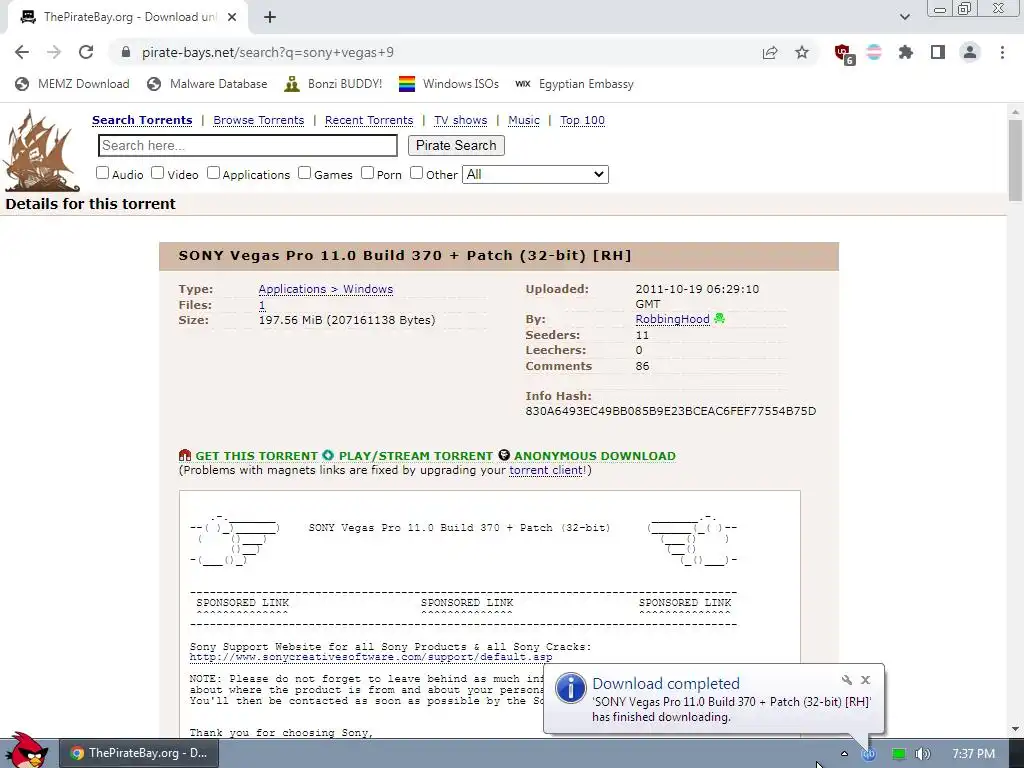
Task: Click ANONYMOUS DOWNLOAD link
Action: point(595,456)
